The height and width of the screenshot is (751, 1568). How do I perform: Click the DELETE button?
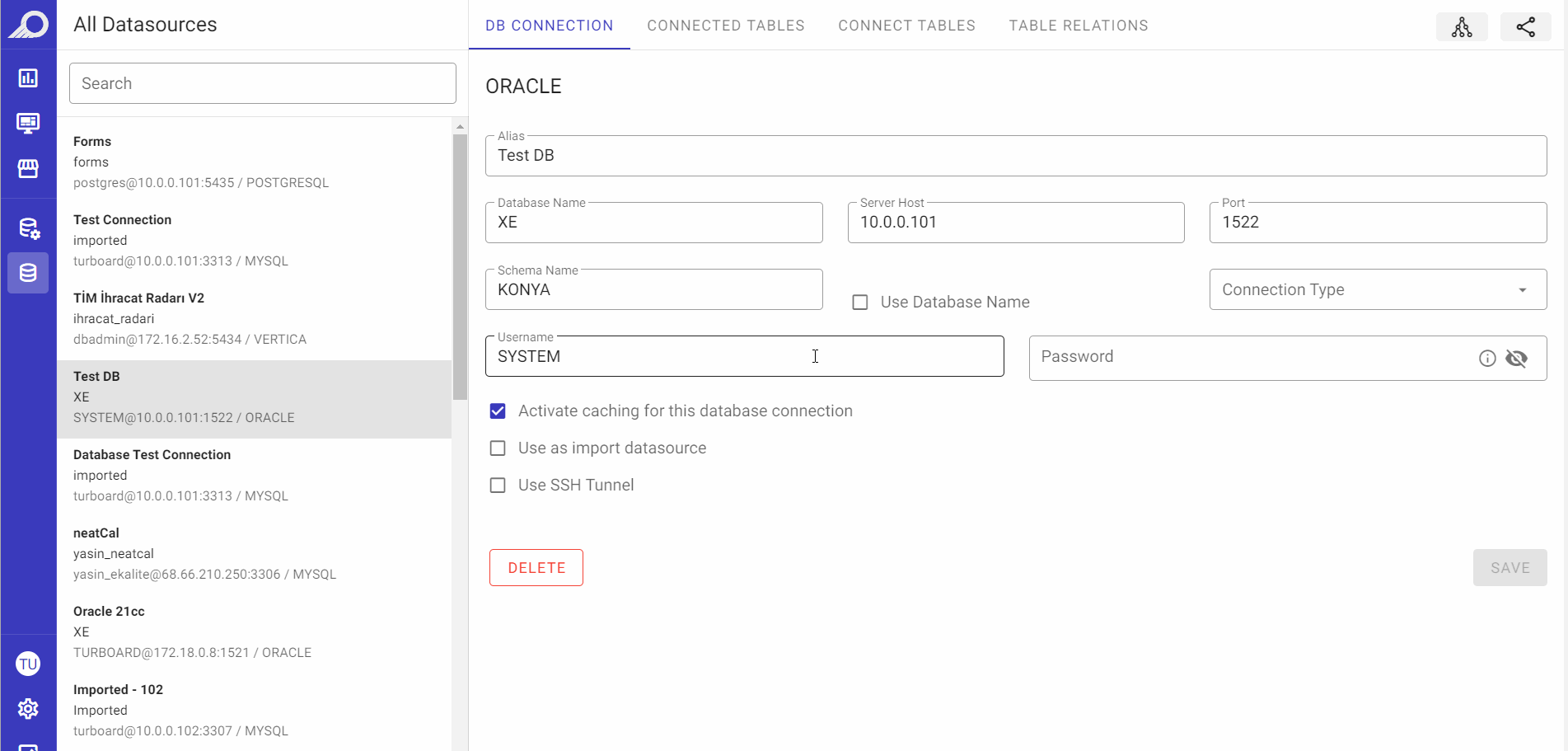(536, 568)
